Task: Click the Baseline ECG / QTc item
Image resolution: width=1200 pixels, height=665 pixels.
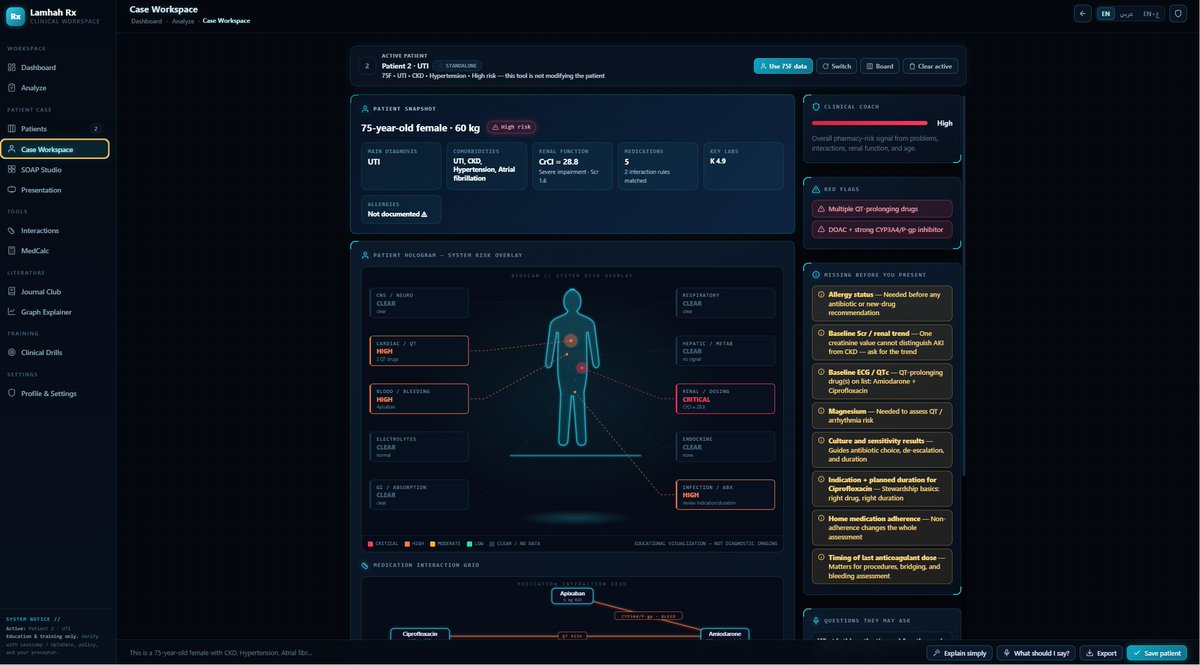Action: [x=882, y=382]
